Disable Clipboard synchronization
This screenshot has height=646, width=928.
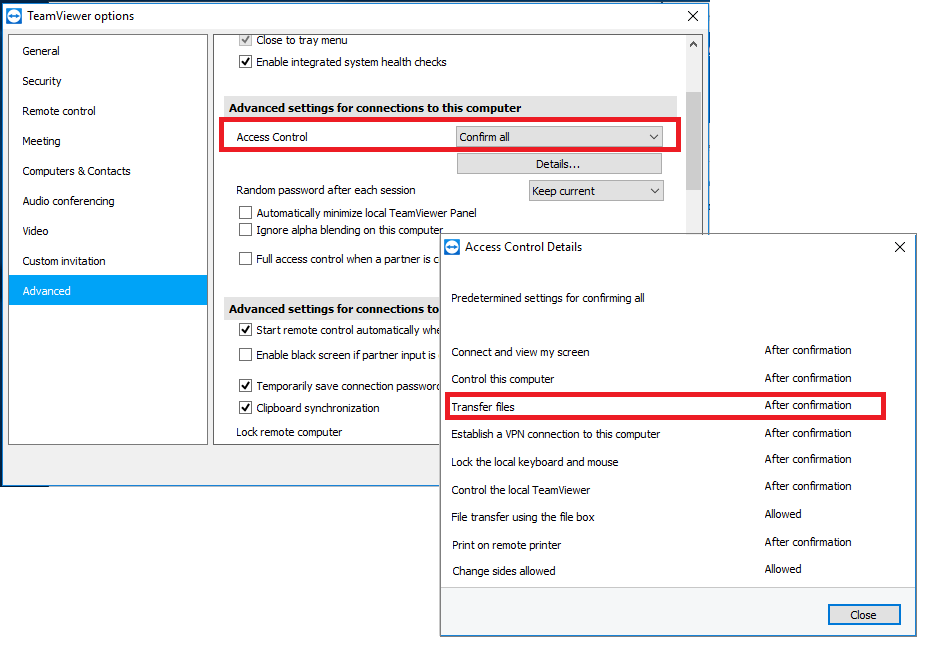[x=245, y=408]
